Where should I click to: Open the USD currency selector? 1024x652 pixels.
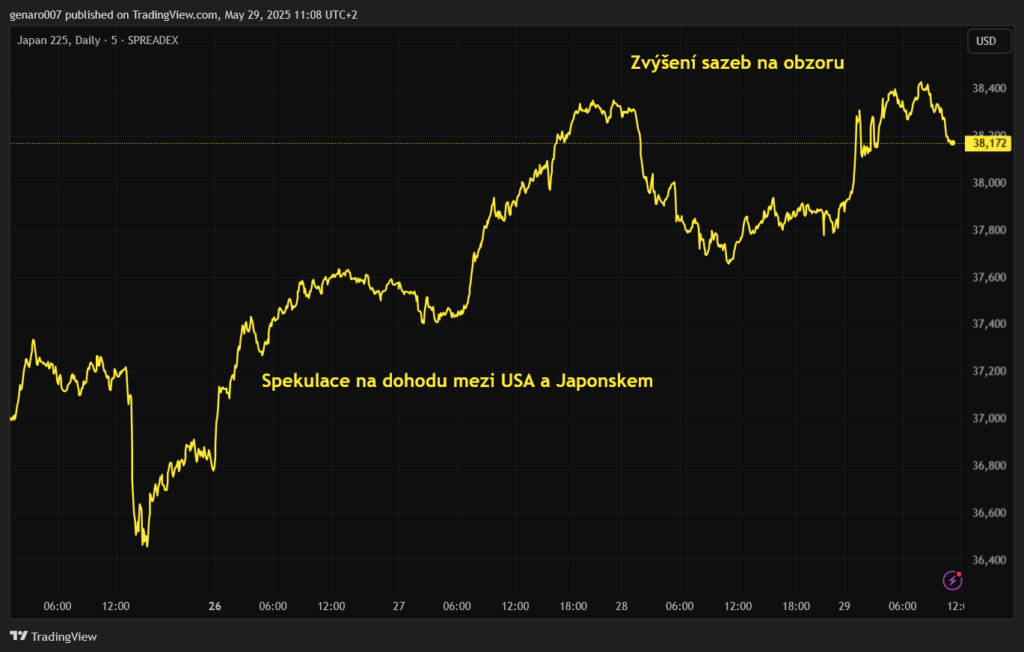coord(986,41)
